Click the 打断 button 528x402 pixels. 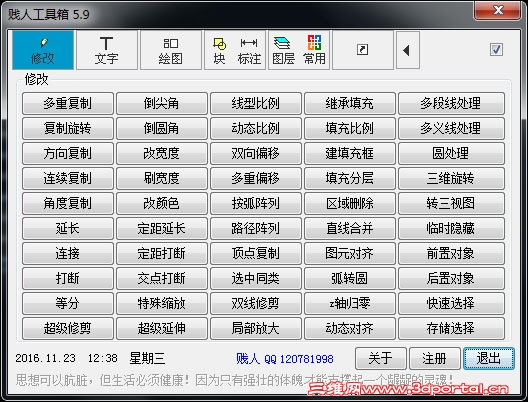[x=68, y=278]
